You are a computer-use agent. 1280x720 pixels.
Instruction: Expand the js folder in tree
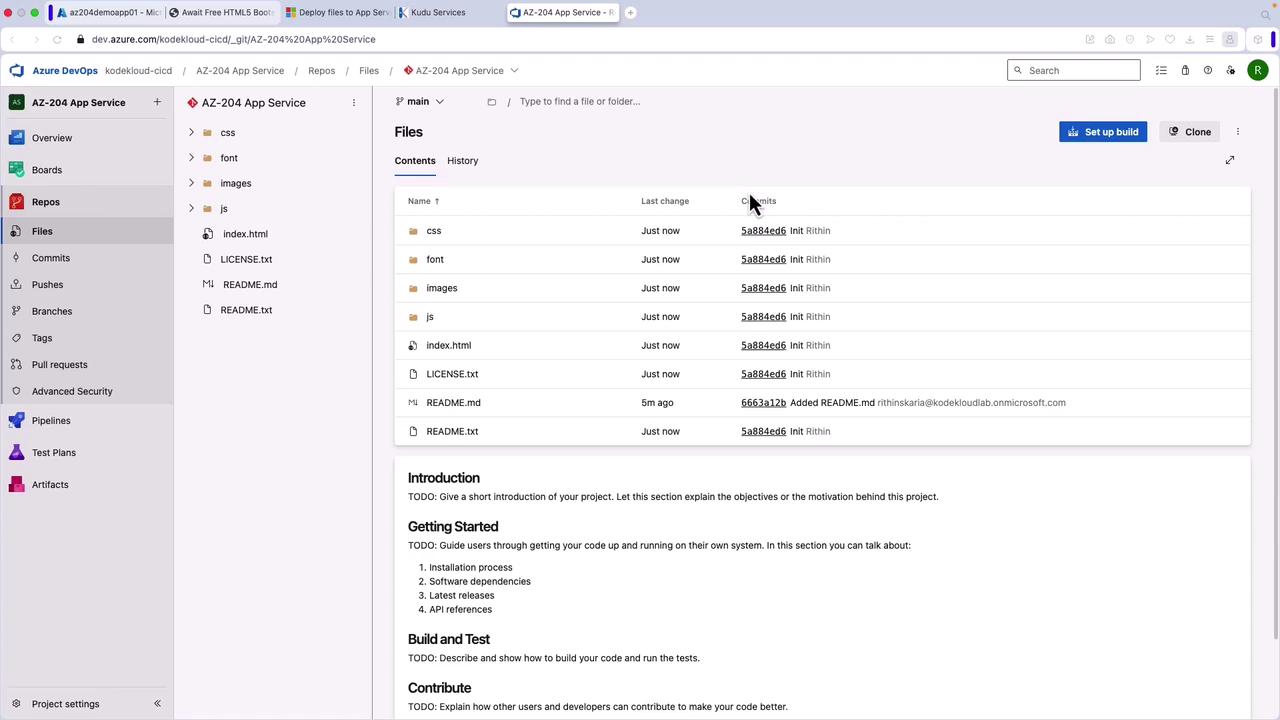click(191, 208)
